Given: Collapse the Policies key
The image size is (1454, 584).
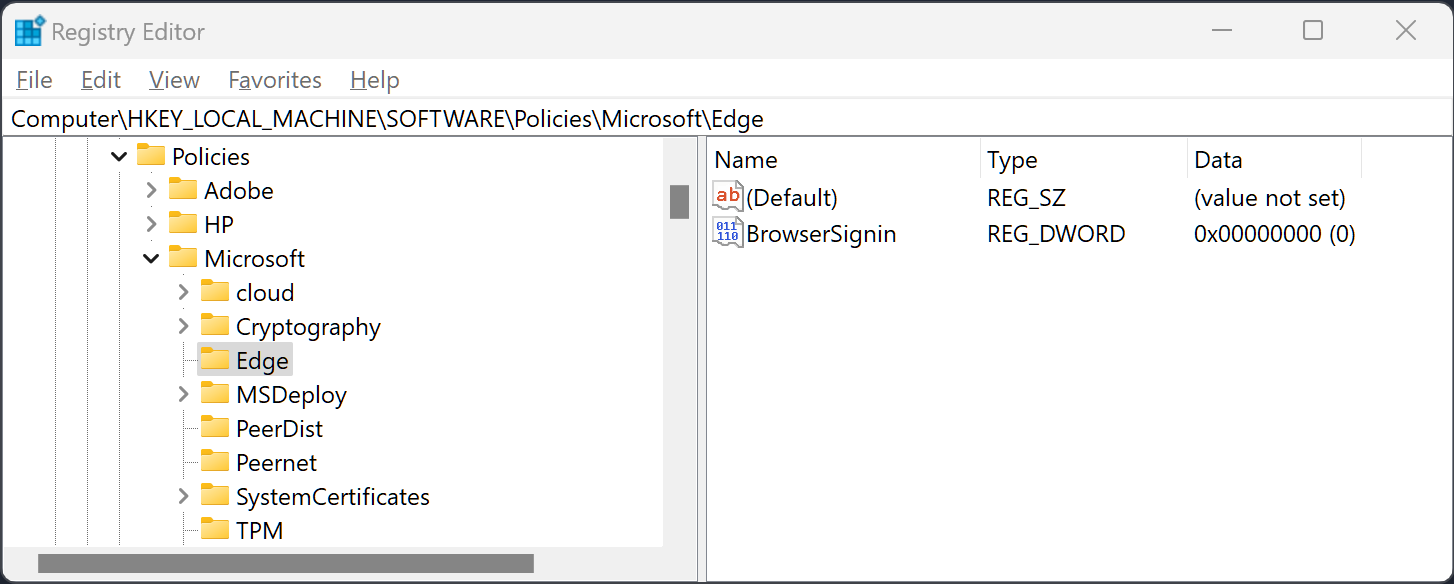Looking at the screenshot, I should (119, 156).
